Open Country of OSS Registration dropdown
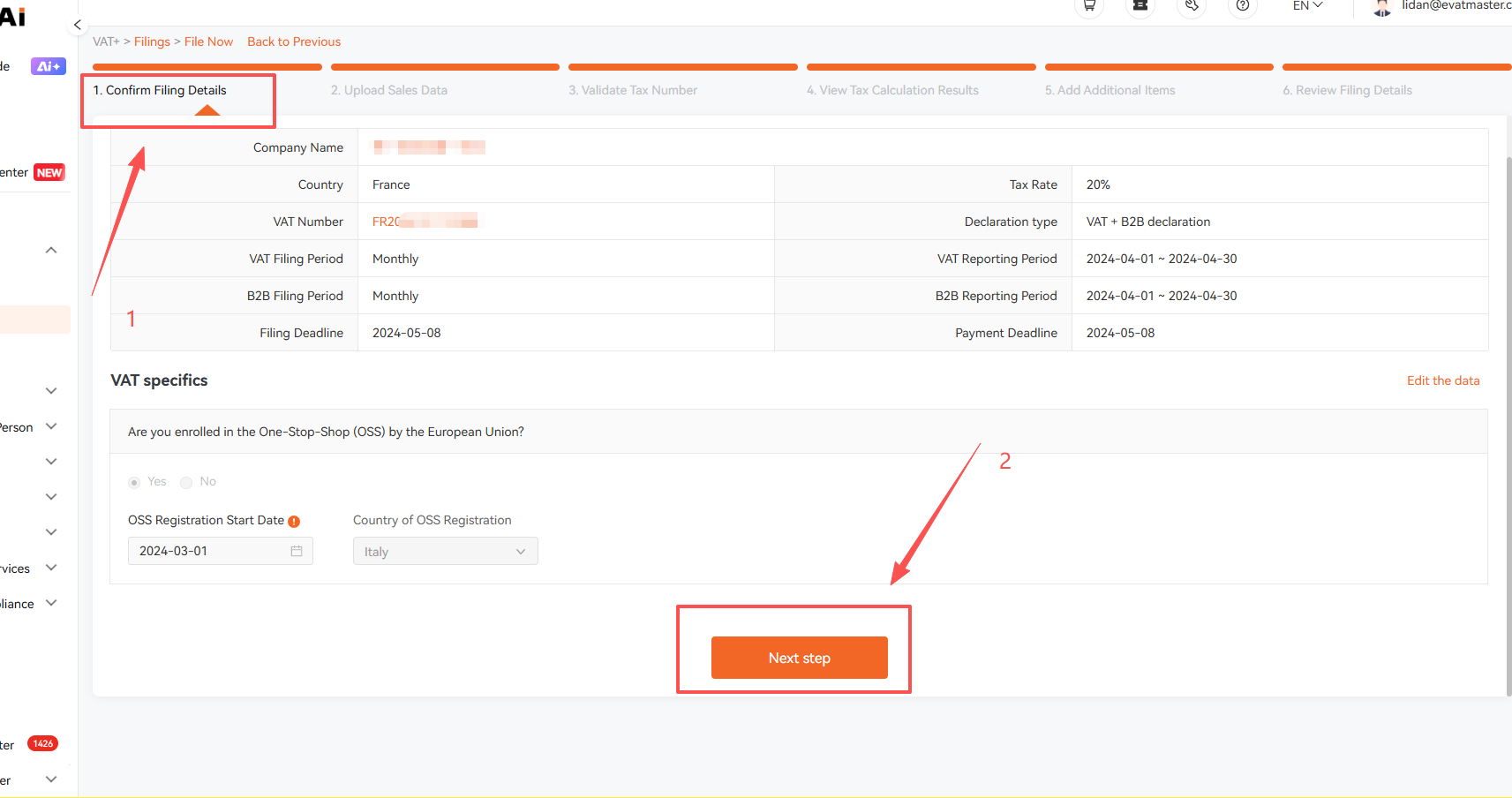The height and width of the screenshot is (798, 1512). [x=446, y=552]
